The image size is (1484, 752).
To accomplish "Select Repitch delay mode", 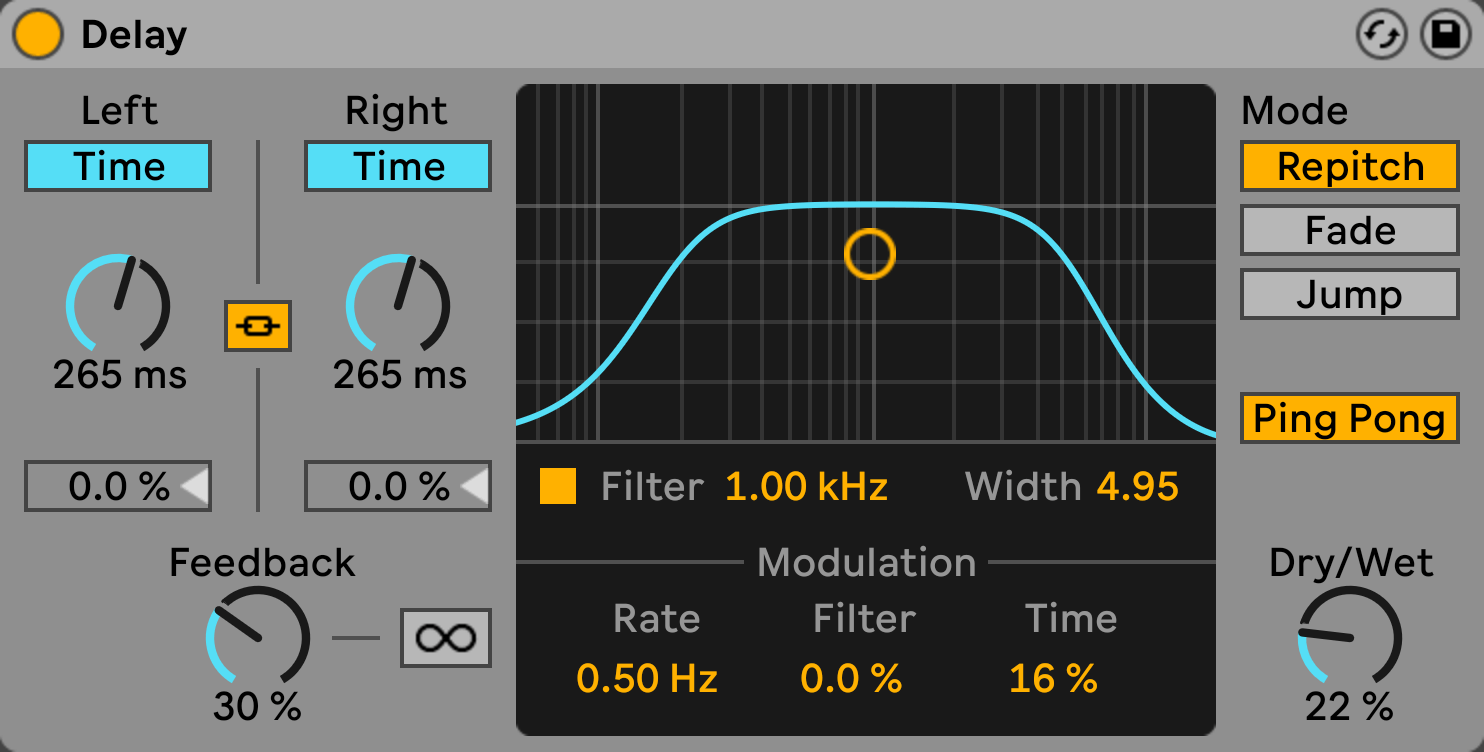I will [x=1349, y=166].
